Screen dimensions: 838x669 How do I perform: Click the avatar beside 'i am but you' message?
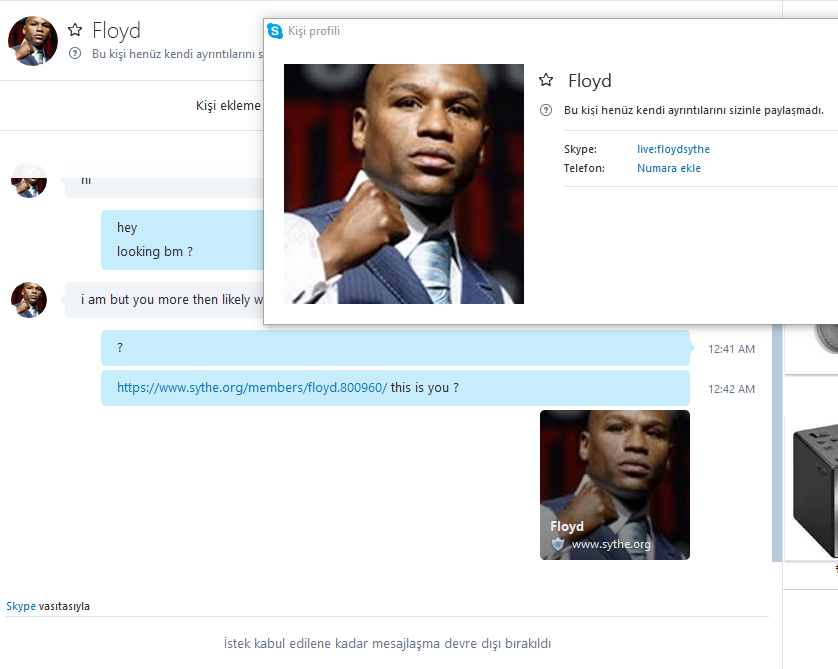click(x=29, y=300)
